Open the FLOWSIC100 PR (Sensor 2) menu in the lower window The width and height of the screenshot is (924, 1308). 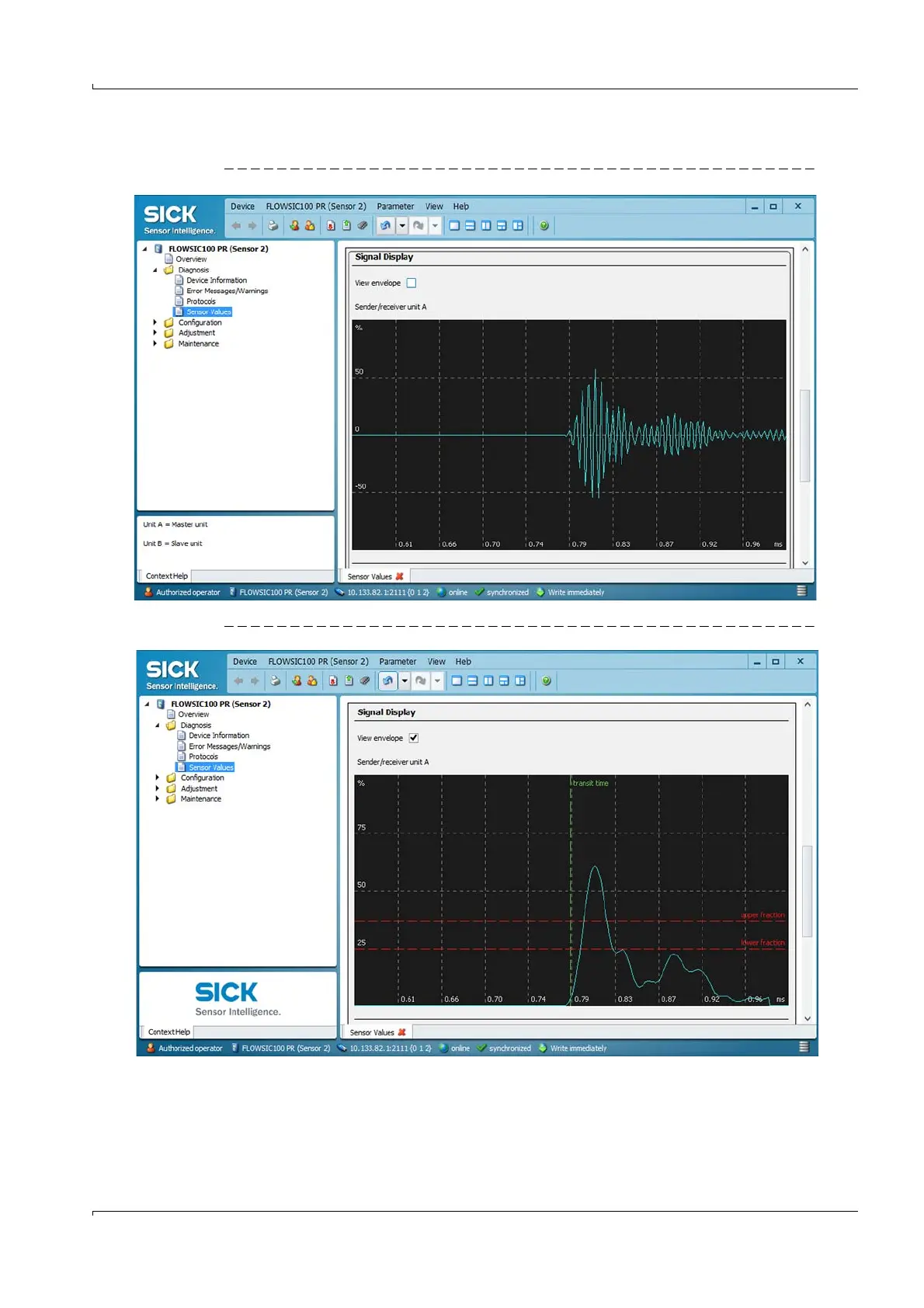[318, 662]
